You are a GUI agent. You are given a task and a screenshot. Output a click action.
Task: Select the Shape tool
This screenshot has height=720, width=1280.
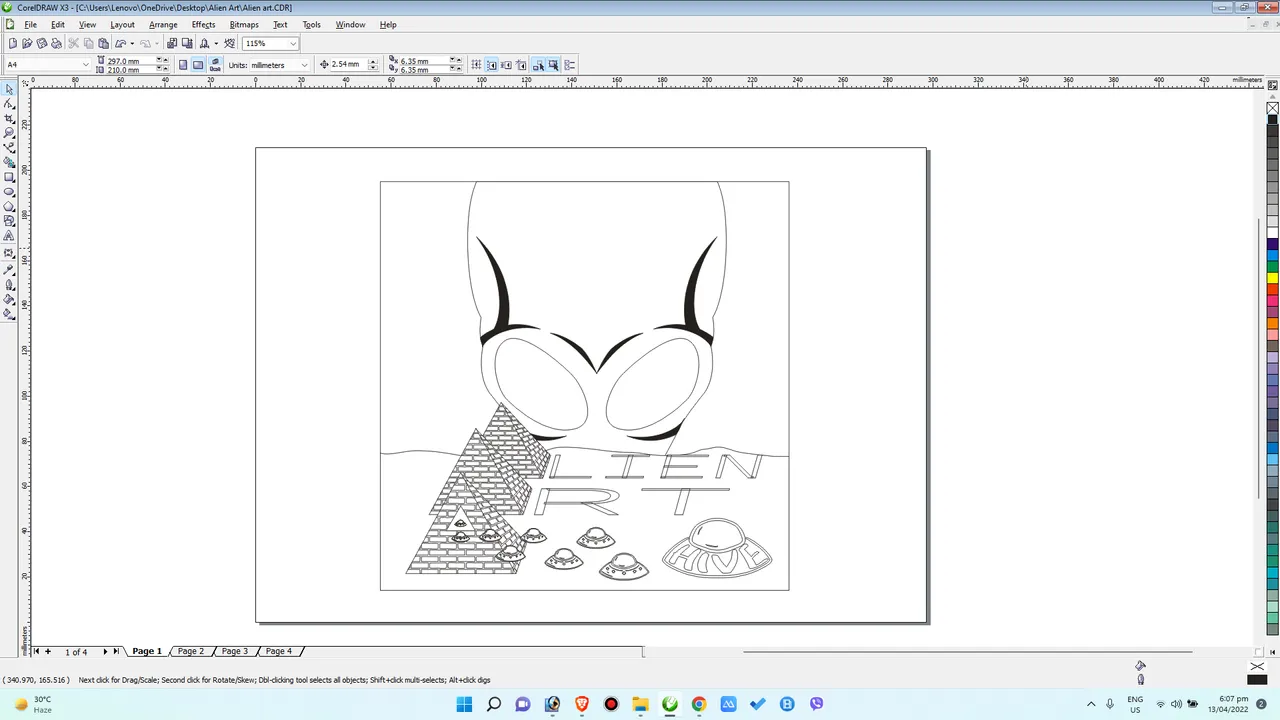pos(9,104)
